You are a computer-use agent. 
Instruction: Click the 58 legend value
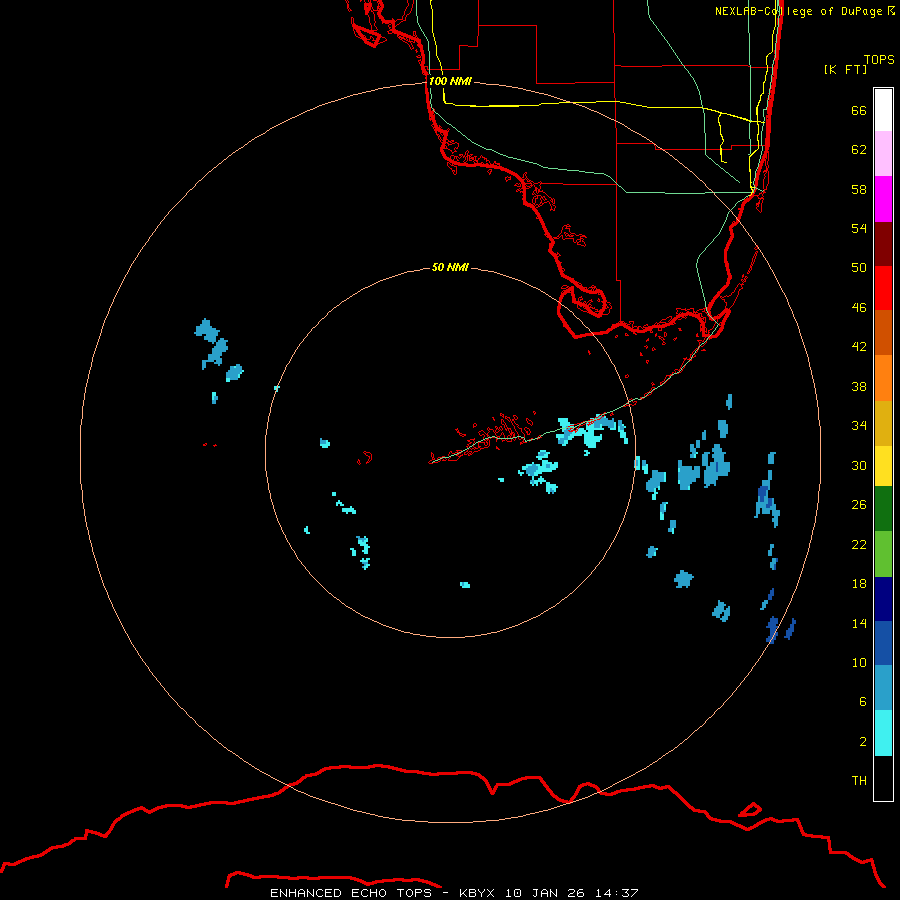[x=859, y=189]
